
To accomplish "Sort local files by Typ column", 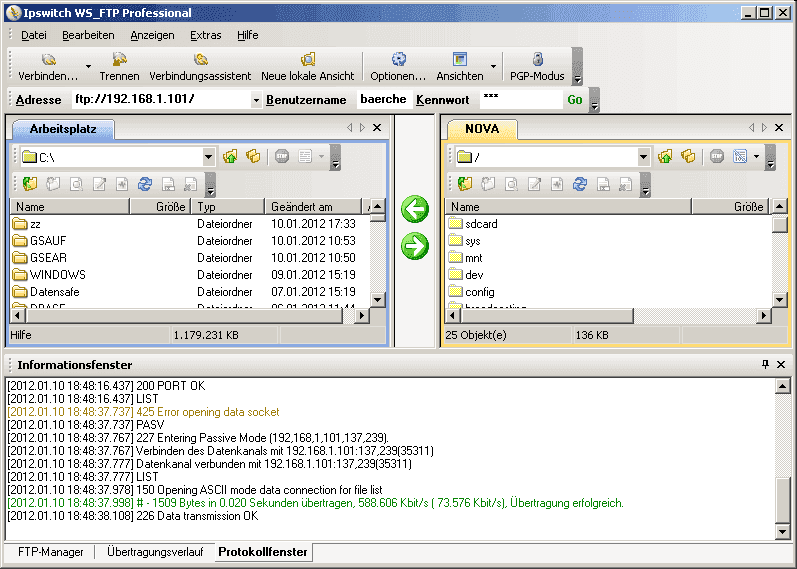I will point(228,206).
